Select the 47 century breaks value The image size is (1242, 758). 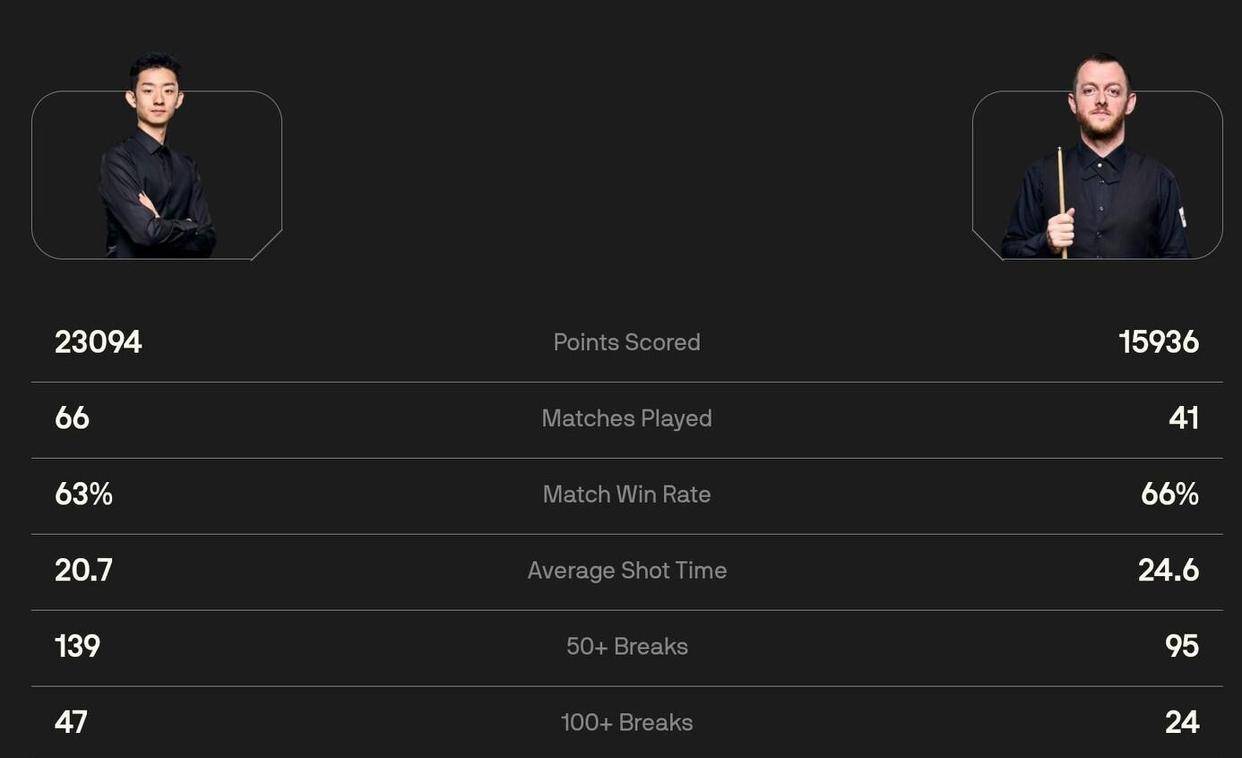pyautogui.click(x=71, y=722)
